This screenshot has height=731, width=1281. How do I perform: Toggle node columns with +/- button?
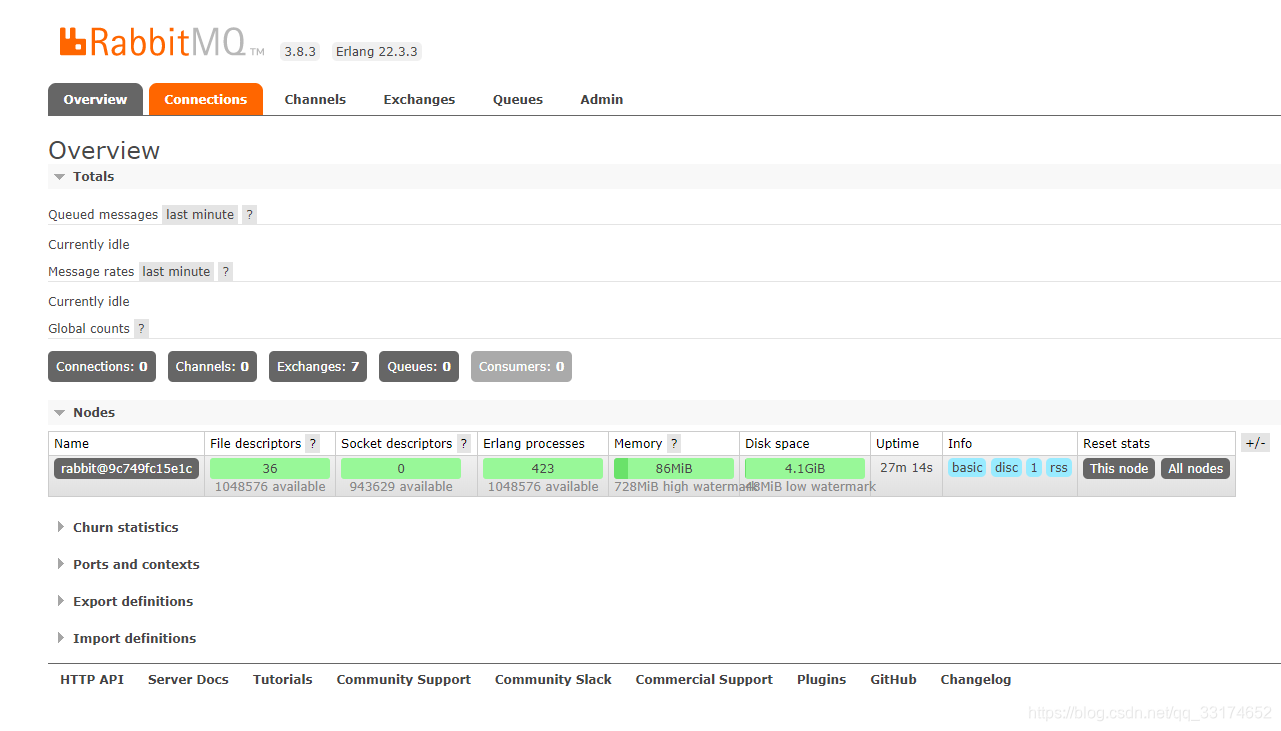click(x=1255, y=443)
